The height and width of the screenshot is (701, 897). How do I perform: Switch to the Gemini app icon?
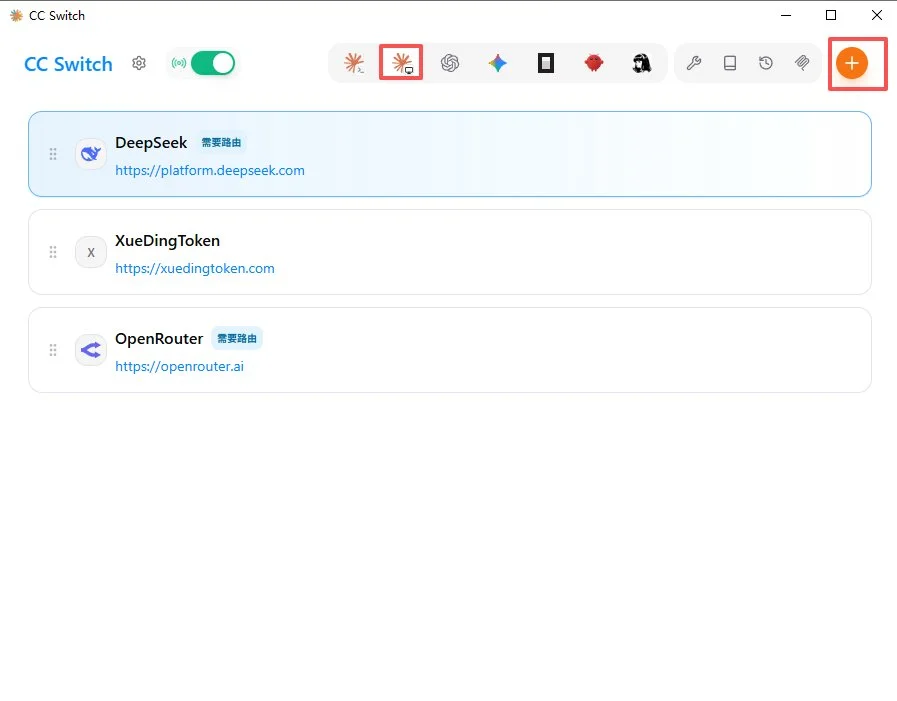click(498, 63)
